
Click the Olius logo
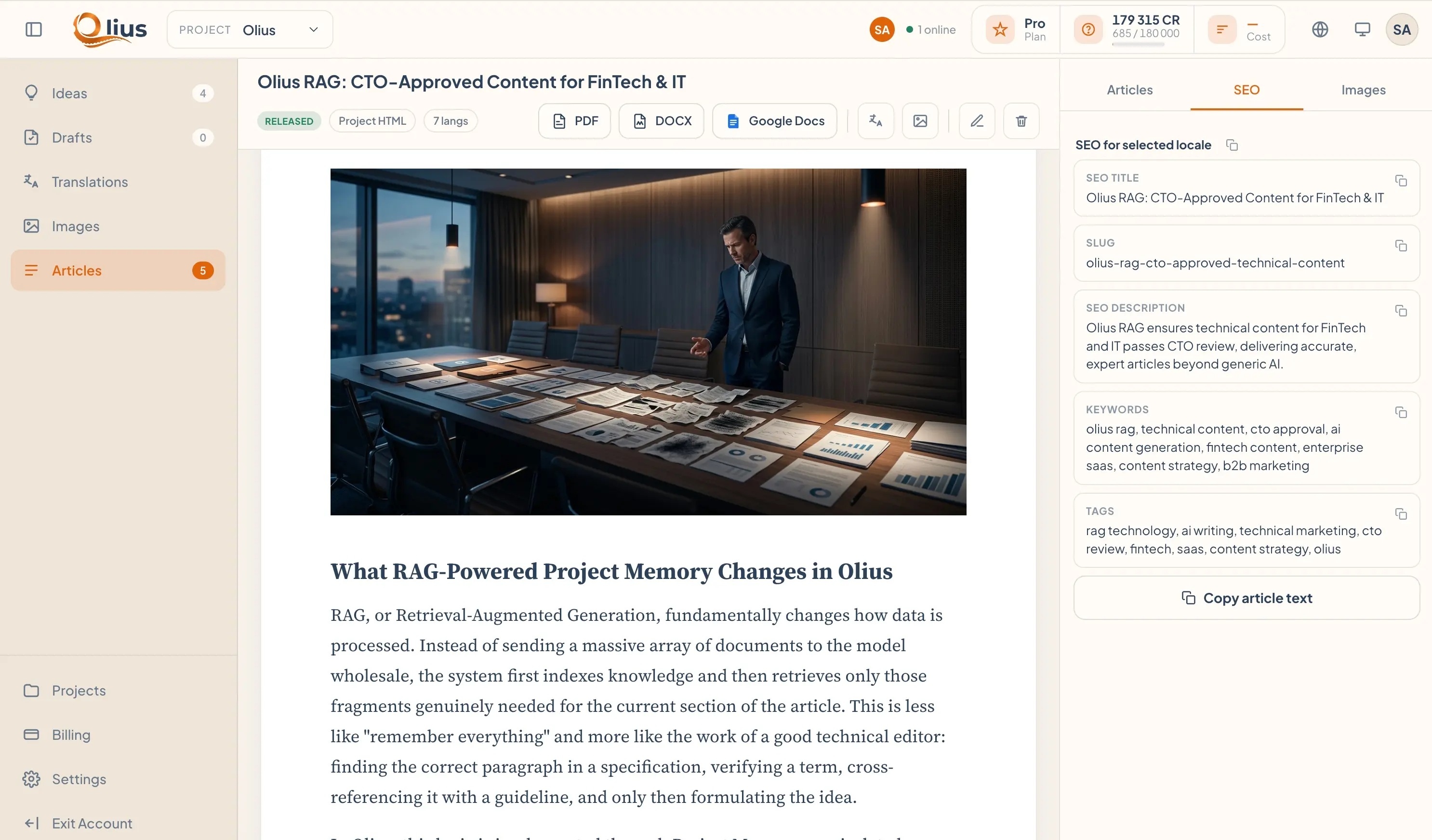(110, 29)
